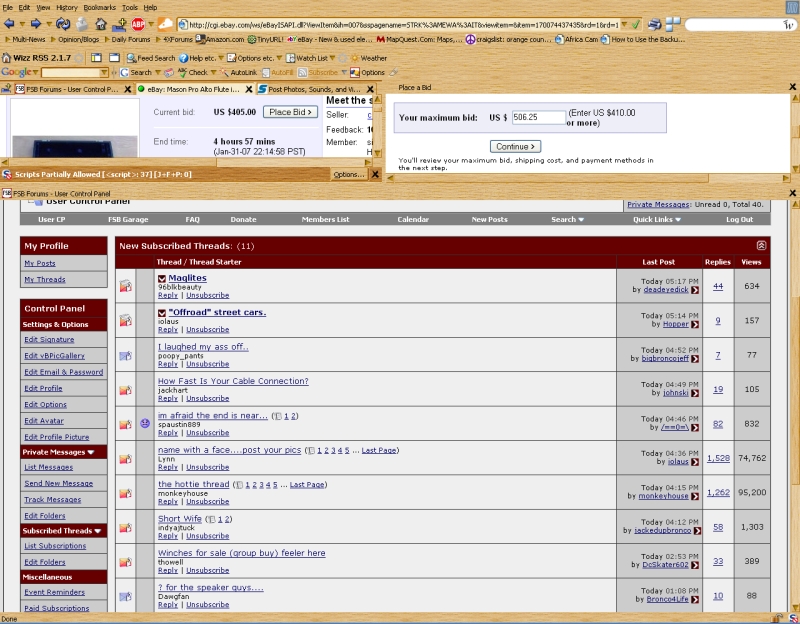Click the maximum bid input field
This screenshot has width=800, height=624.
coord(538,117)
